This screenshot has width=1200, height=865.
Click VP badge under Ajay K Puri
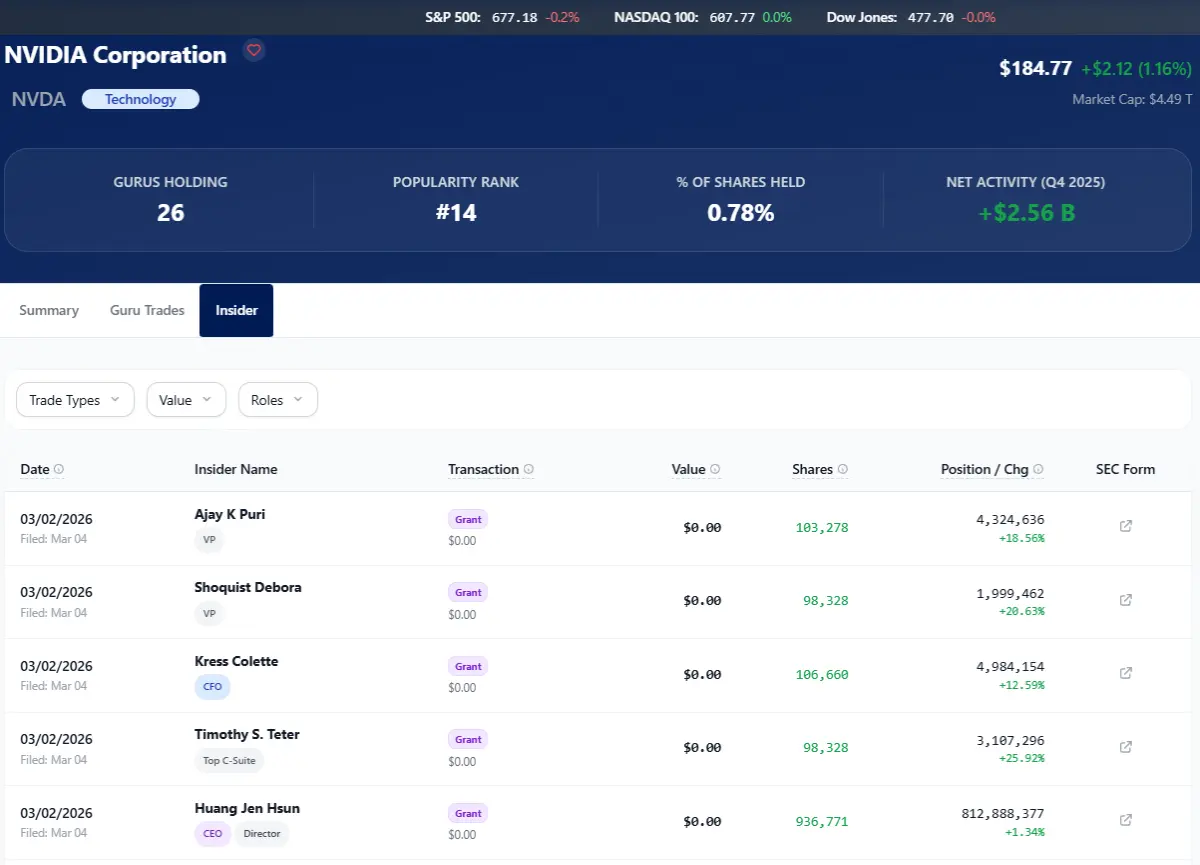(x=209, y=540)
